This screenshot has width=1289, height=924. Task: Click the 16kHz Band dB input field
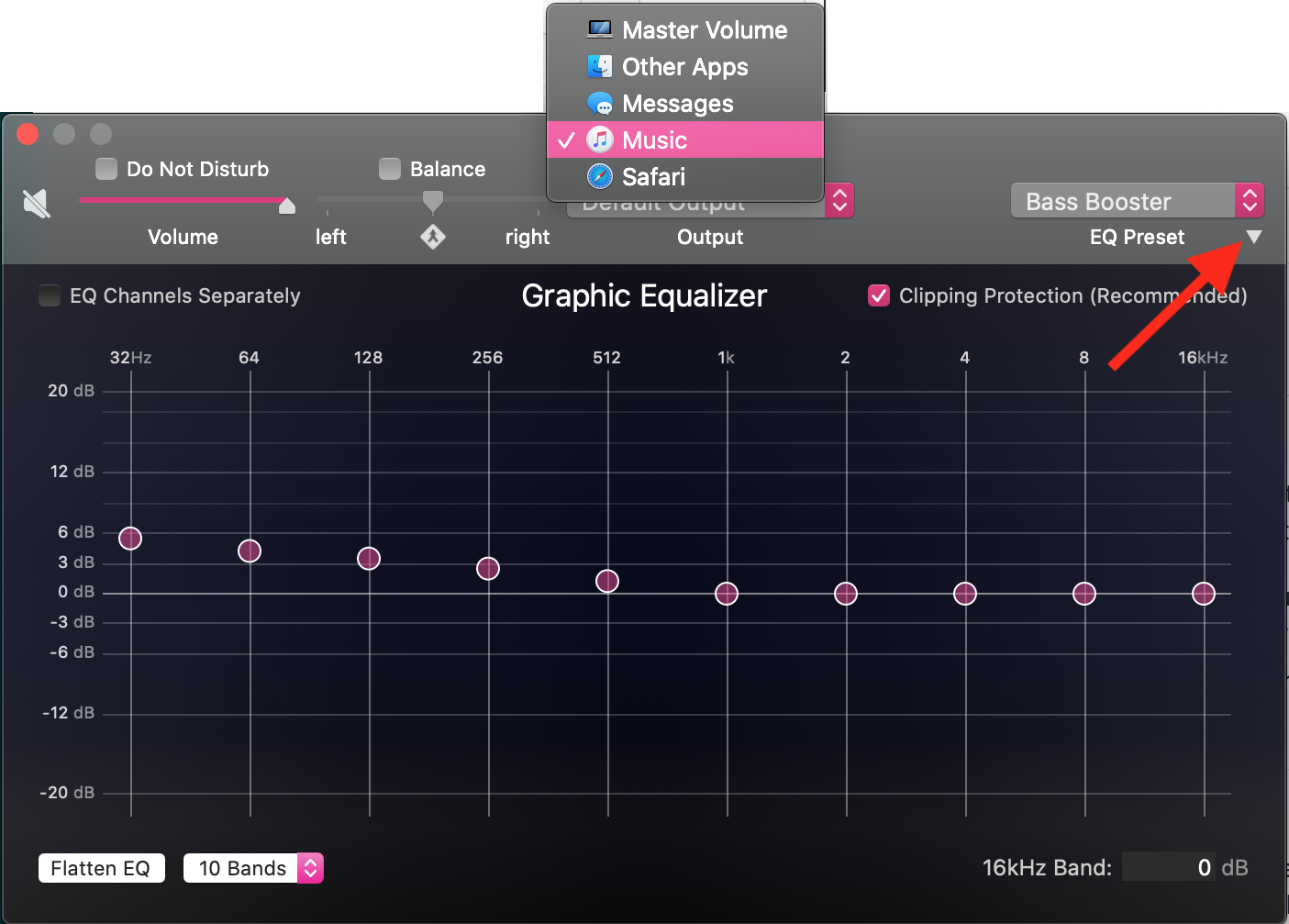[x=1168, y=867]
